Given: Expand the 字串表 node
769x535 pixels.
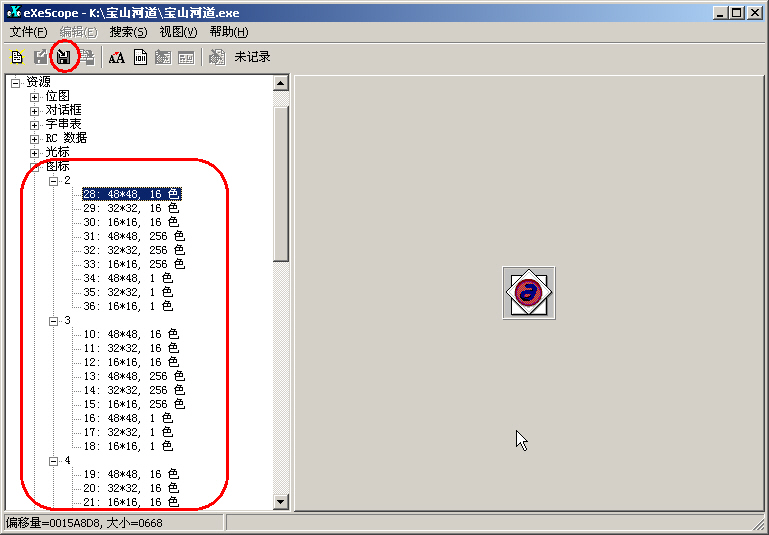Looking at the screenshot, I should (x=34, y=125).
